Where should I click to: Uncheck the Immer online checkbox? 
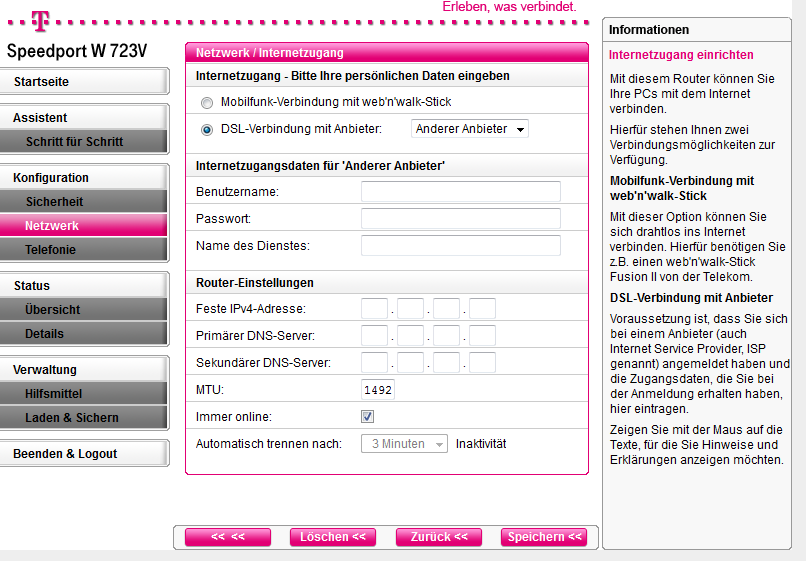tap(367, 417)
